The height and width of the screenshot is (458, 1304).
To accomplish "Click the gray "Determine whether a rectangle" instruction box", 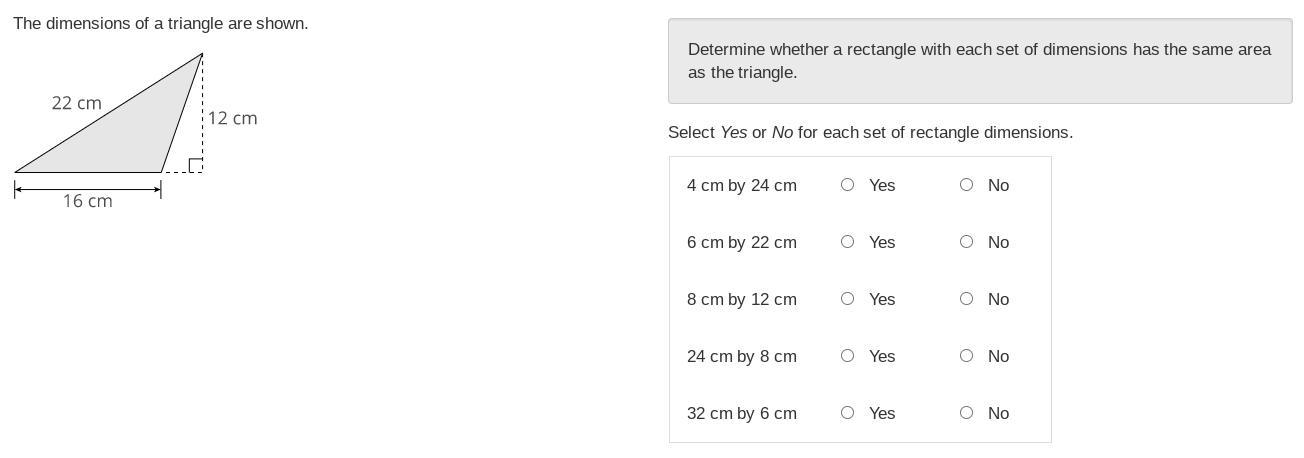I will (979, 61).
